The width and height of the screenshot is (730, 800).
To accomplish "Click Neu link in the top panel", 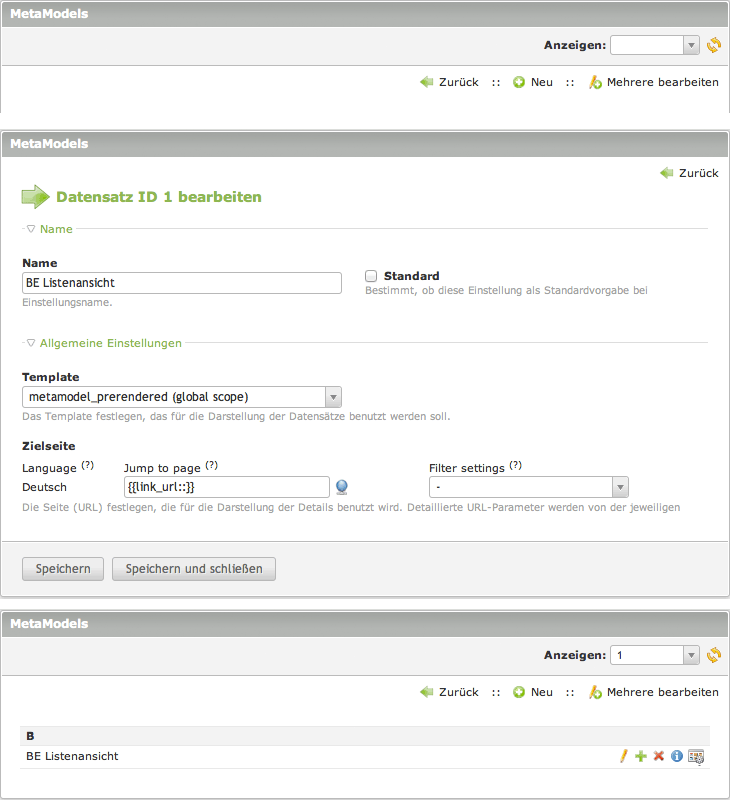I will click(x=533, y=82).
